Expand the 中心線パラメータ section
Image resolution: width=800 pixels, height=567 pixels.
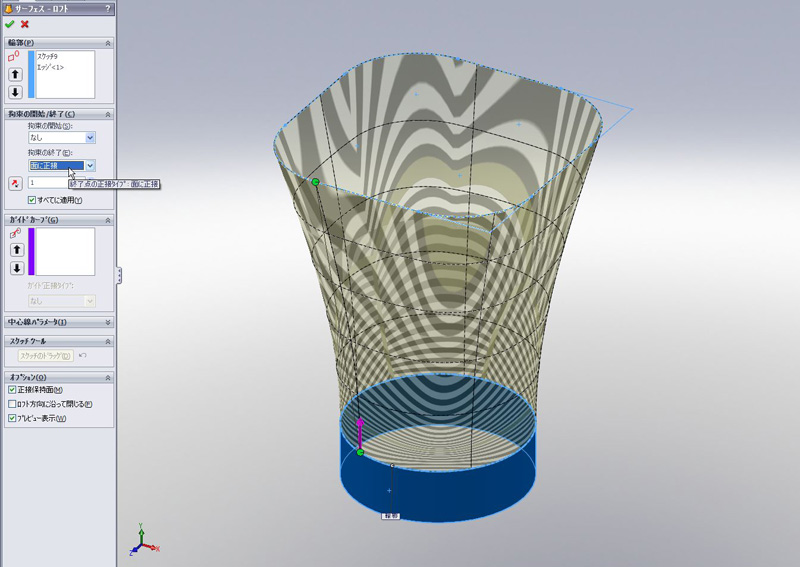107,322
